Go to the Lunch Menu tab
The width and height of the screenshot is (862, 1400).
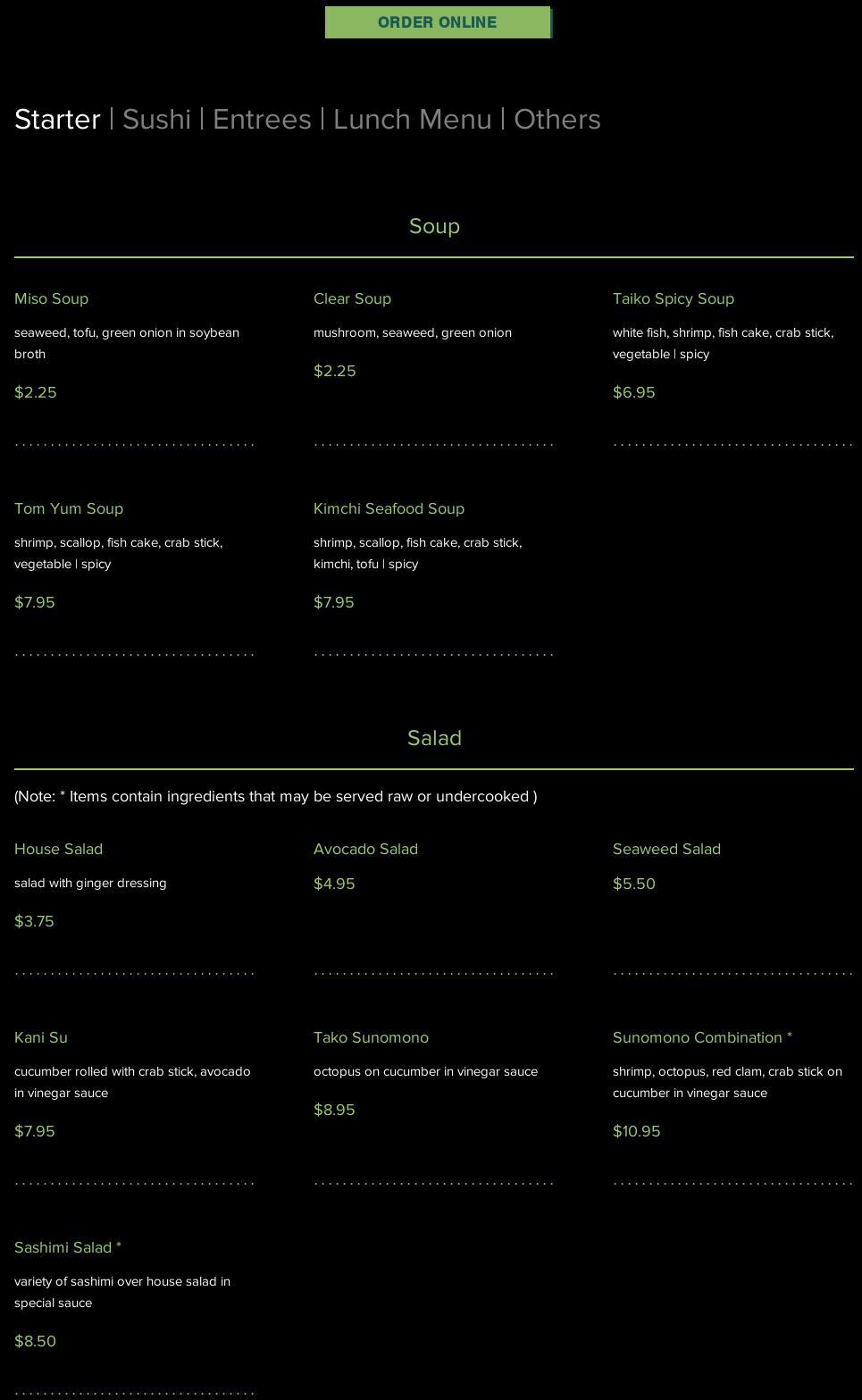[x=412, y=120]
